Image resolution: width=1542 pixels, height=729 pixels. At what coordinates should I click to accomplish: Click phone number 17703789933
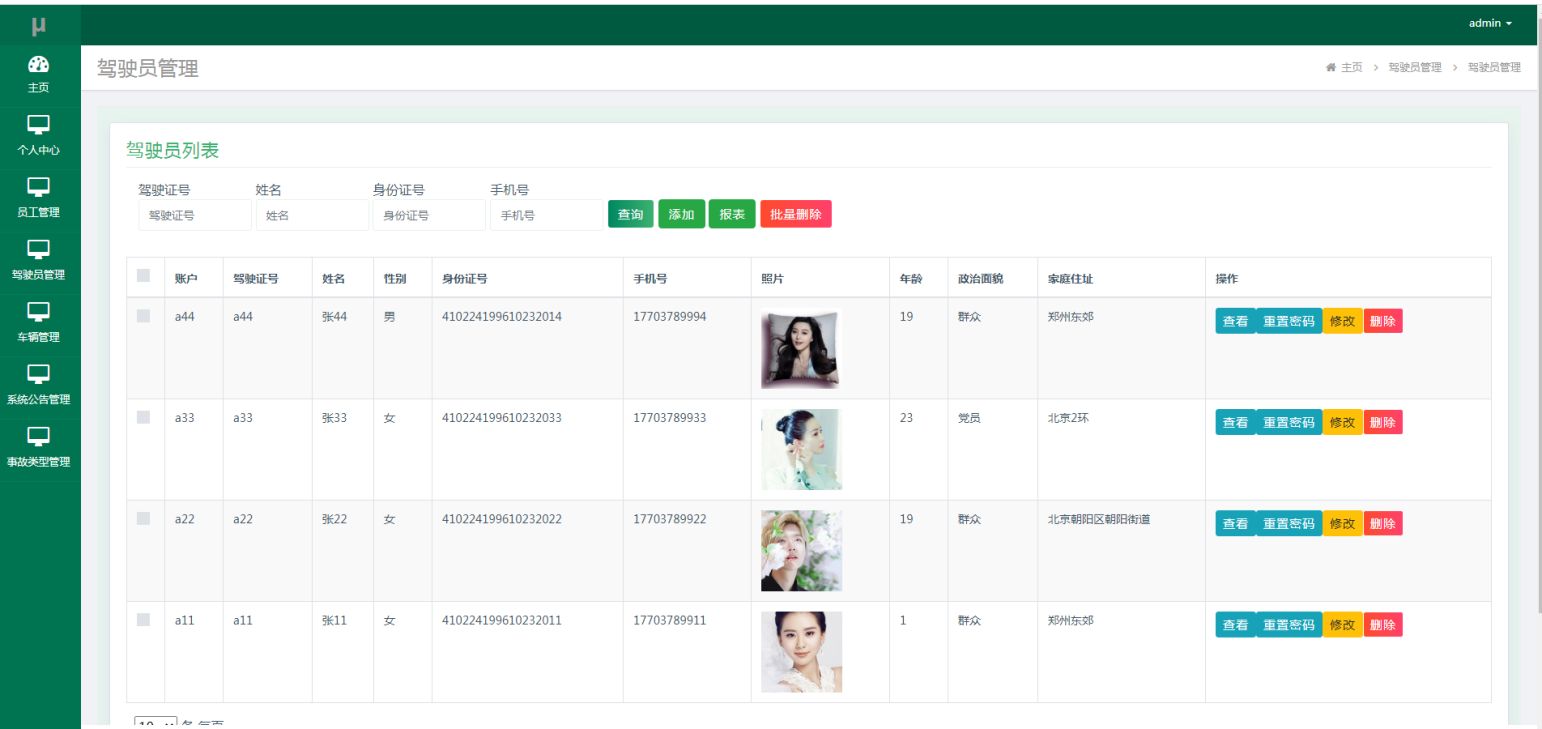coord(669,418)
